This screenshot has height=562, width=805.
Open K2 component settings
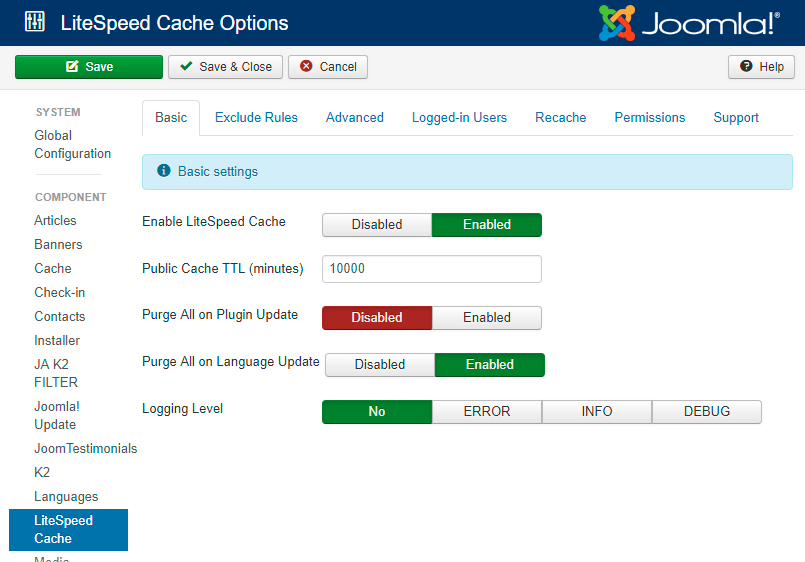42,472
